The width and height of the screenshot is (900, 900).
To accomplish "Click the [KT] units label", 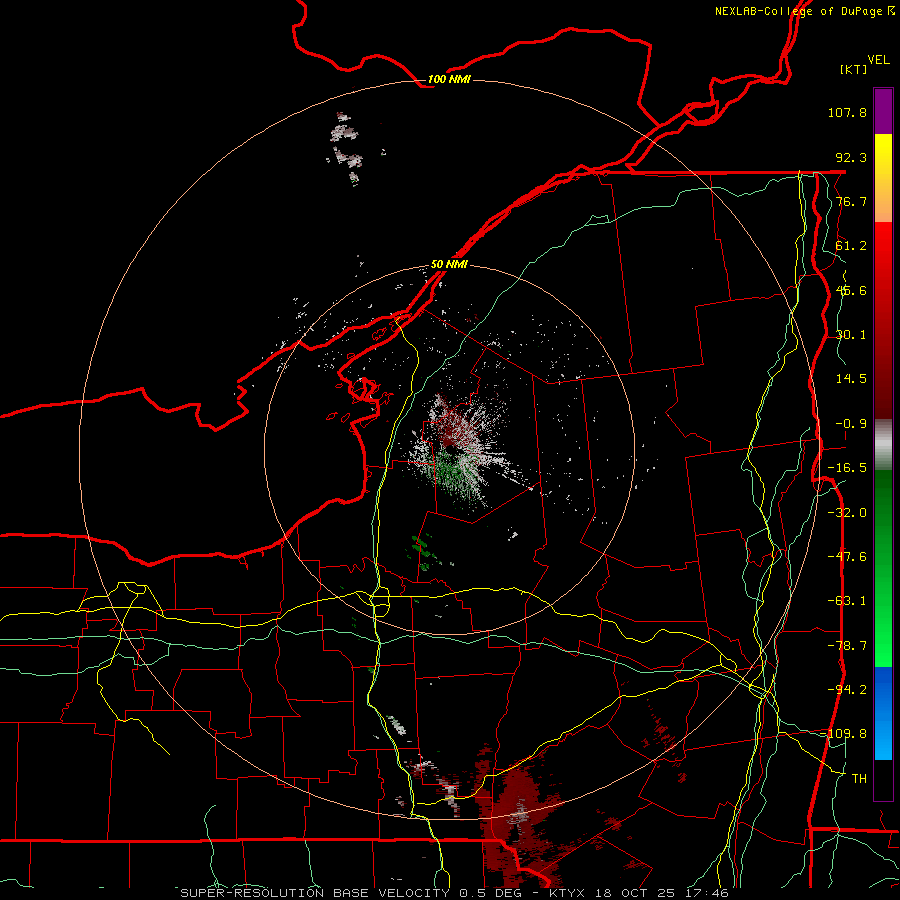I will click(853, 69).
